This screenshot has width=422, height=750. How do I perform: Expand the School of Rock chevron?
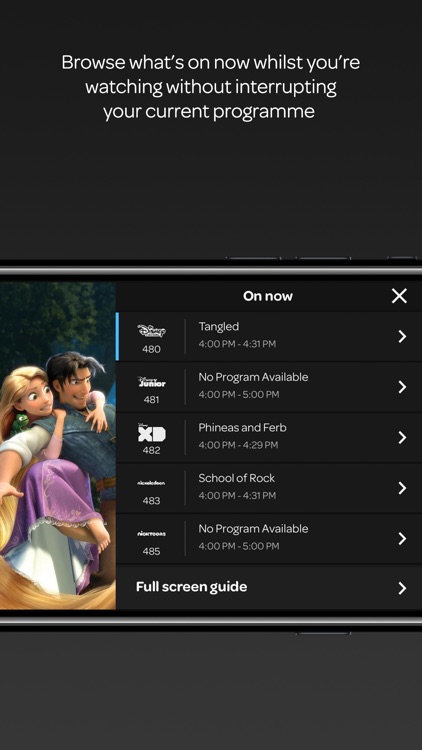click(x=402, y=488)
